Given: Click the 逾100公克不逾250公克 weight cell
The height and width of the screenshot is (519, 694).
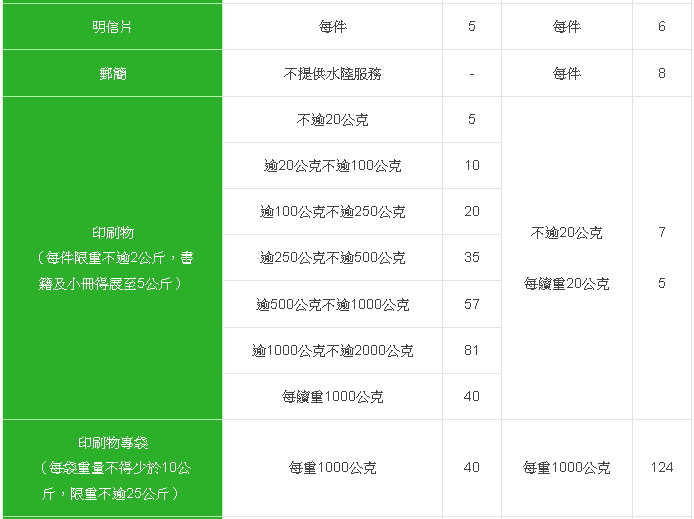Looking at the screenshot, I should click(332, 212).
